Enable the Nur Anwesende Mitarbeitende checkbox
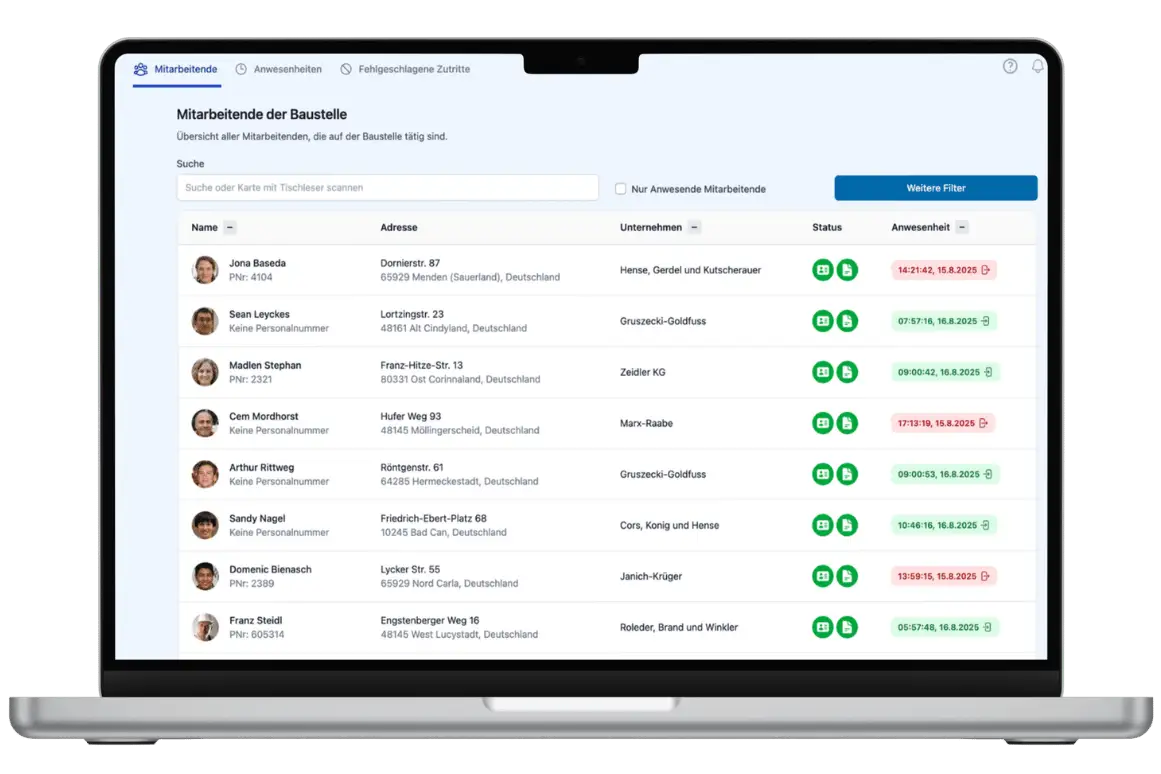The height and width of the screenshot is (774, 1161). (x=620, y=188)
